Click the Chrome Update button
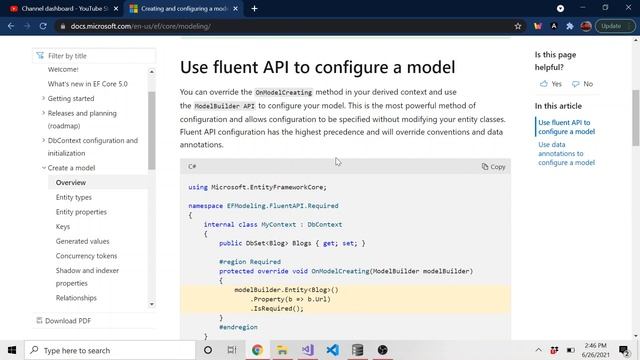Image resolution: width=640 pixels, height=360 pixels. (x=615, y=26)
